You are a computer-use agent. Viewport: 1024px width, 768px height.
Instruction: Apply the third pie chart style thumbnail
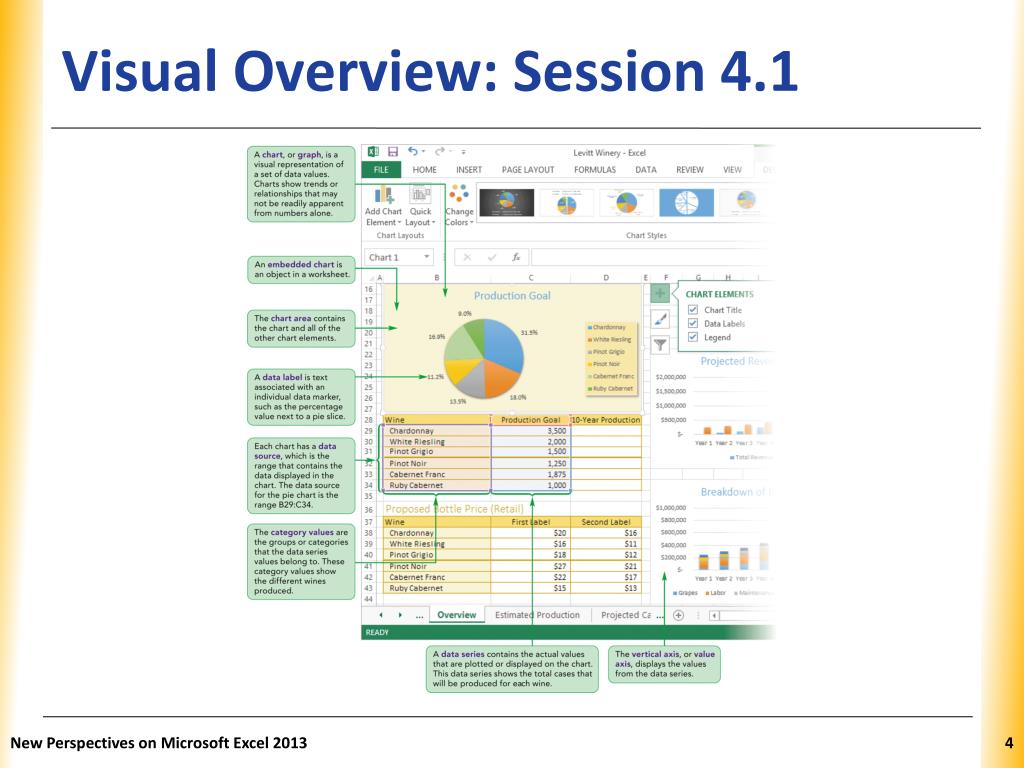coord(626,202)
